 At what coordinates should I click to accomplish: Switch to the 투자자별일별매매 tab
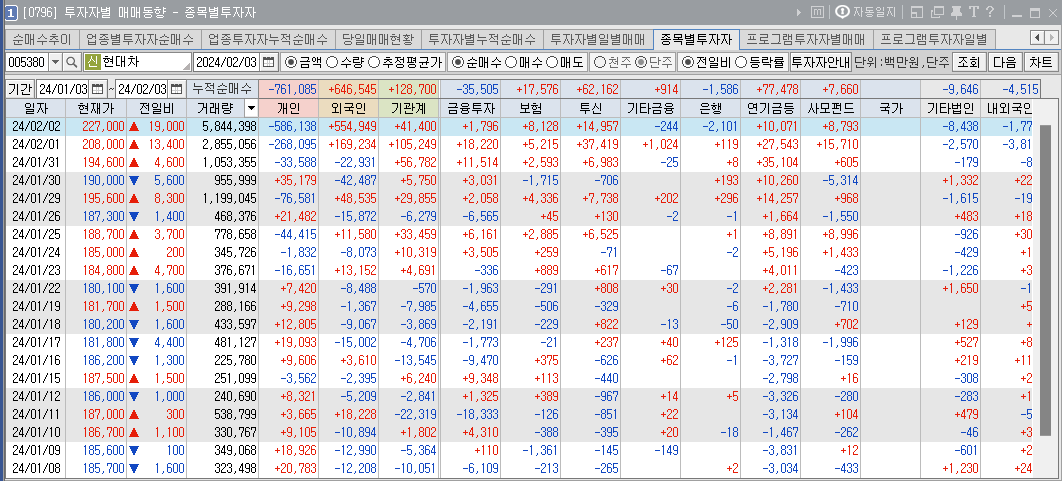(598, 39)
